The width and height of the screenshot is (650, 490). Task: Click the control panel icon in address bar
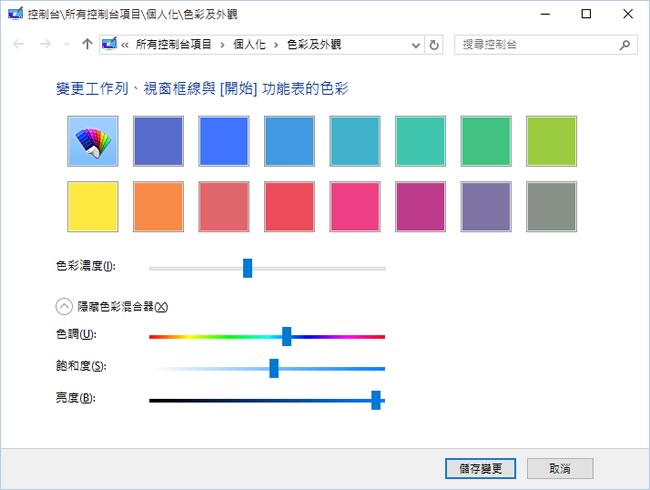pos(109,45)
